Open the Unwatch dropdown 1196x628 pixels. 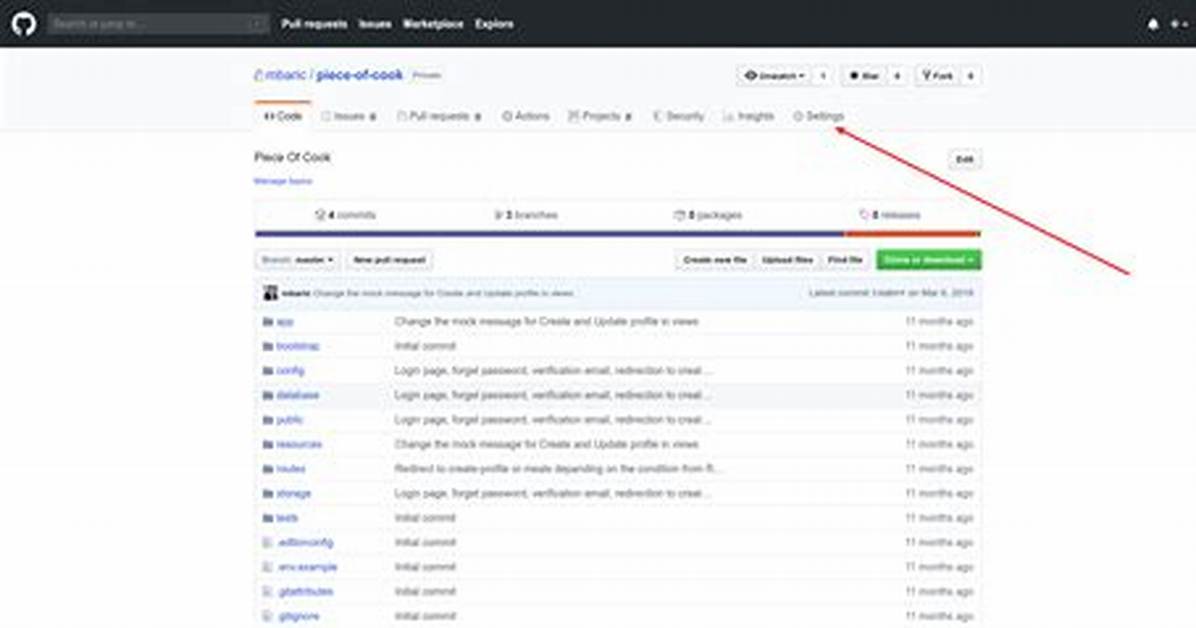[775, 76]
